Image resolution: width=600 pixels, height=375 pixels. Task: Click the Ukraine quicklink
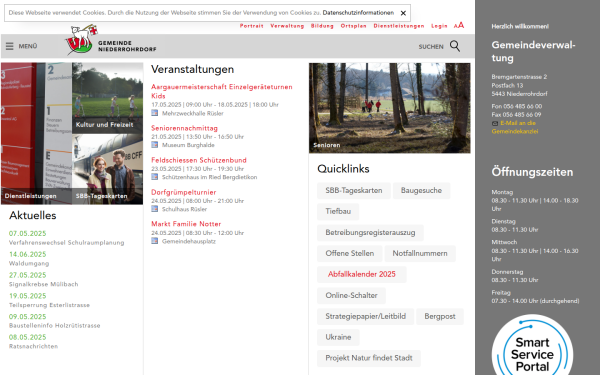pyautogui.click(x=338, y=337)
